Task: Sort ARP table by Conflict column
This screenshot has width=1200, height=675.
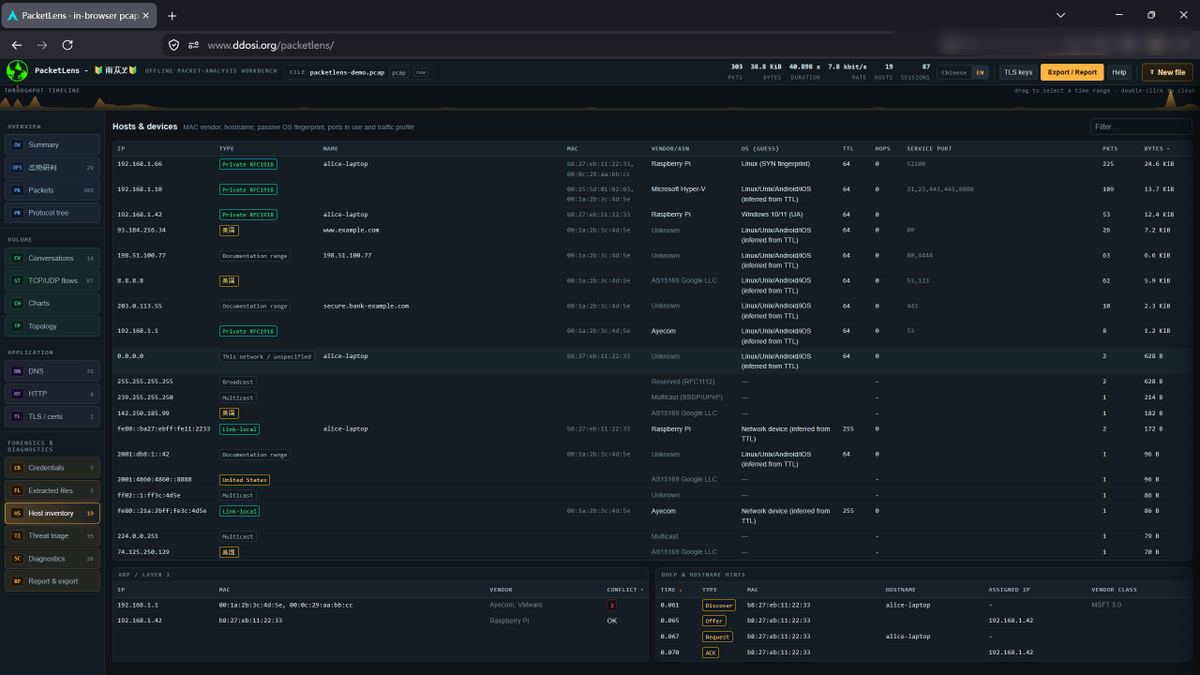Action: (x=625, y=590)
